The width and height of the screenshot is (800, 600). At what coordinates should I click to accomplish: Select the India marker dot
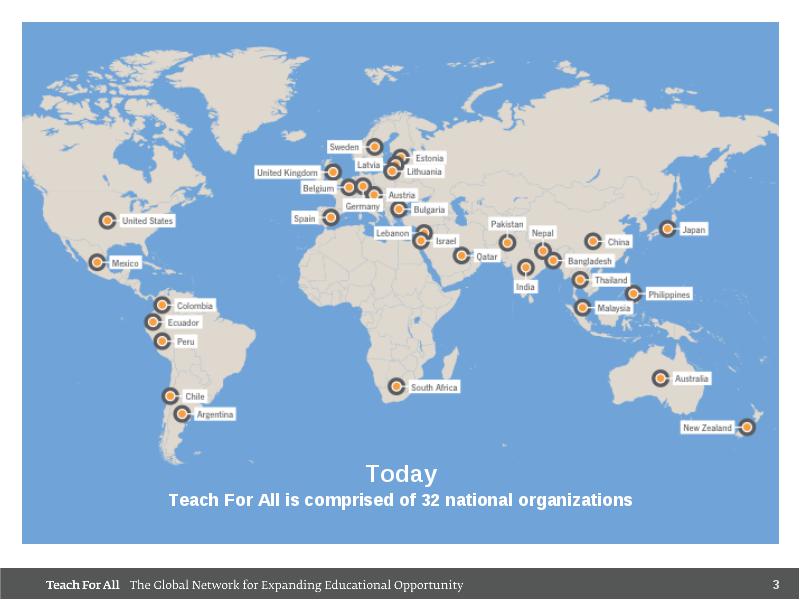pos(526,267)
